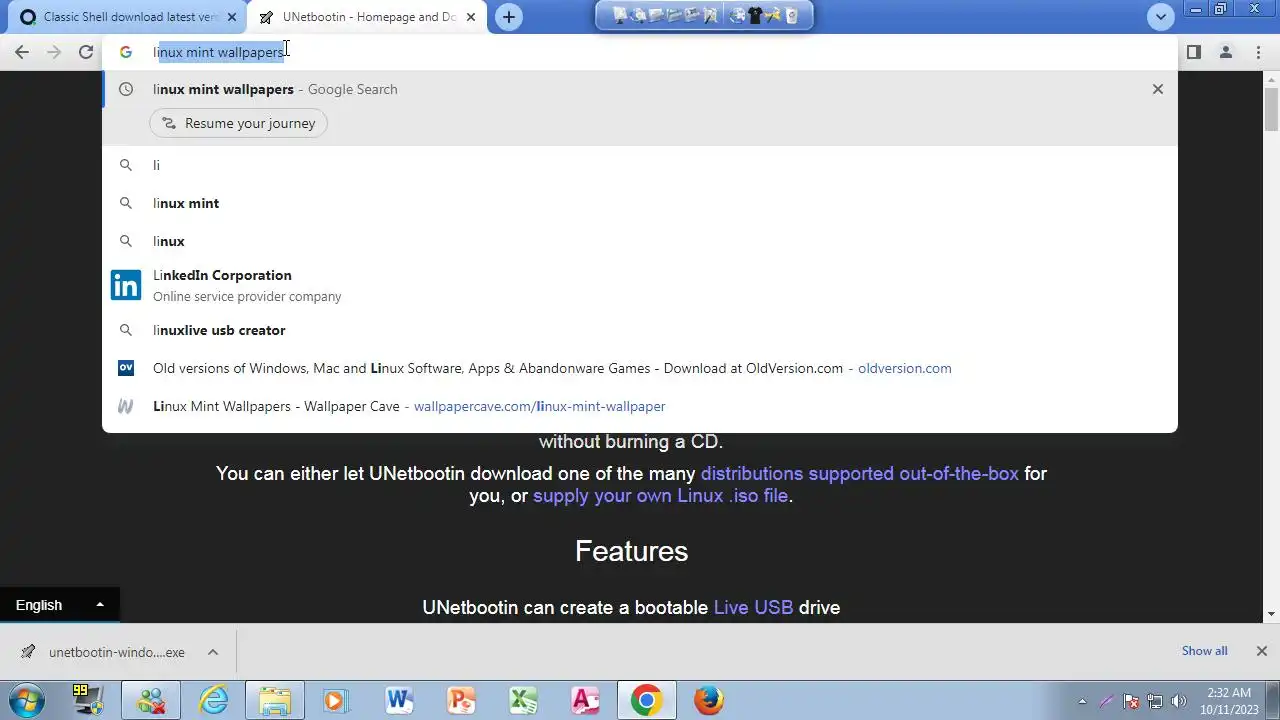Click the LinkedIn logo icon
Screen dimensions: 1280x720
(x=126, y=285)
